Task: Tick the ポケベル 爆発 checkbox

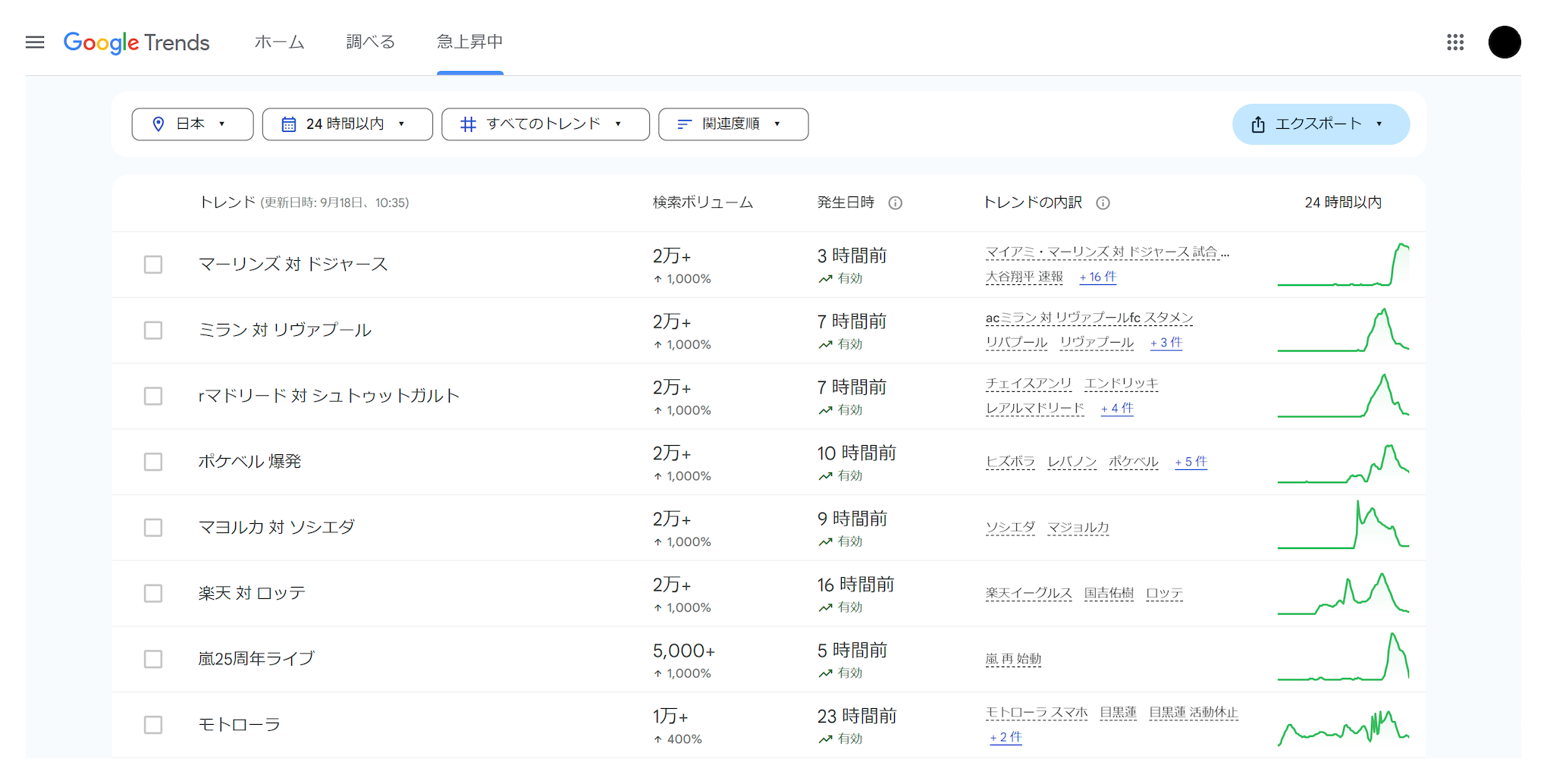Action: pos(153,462)
